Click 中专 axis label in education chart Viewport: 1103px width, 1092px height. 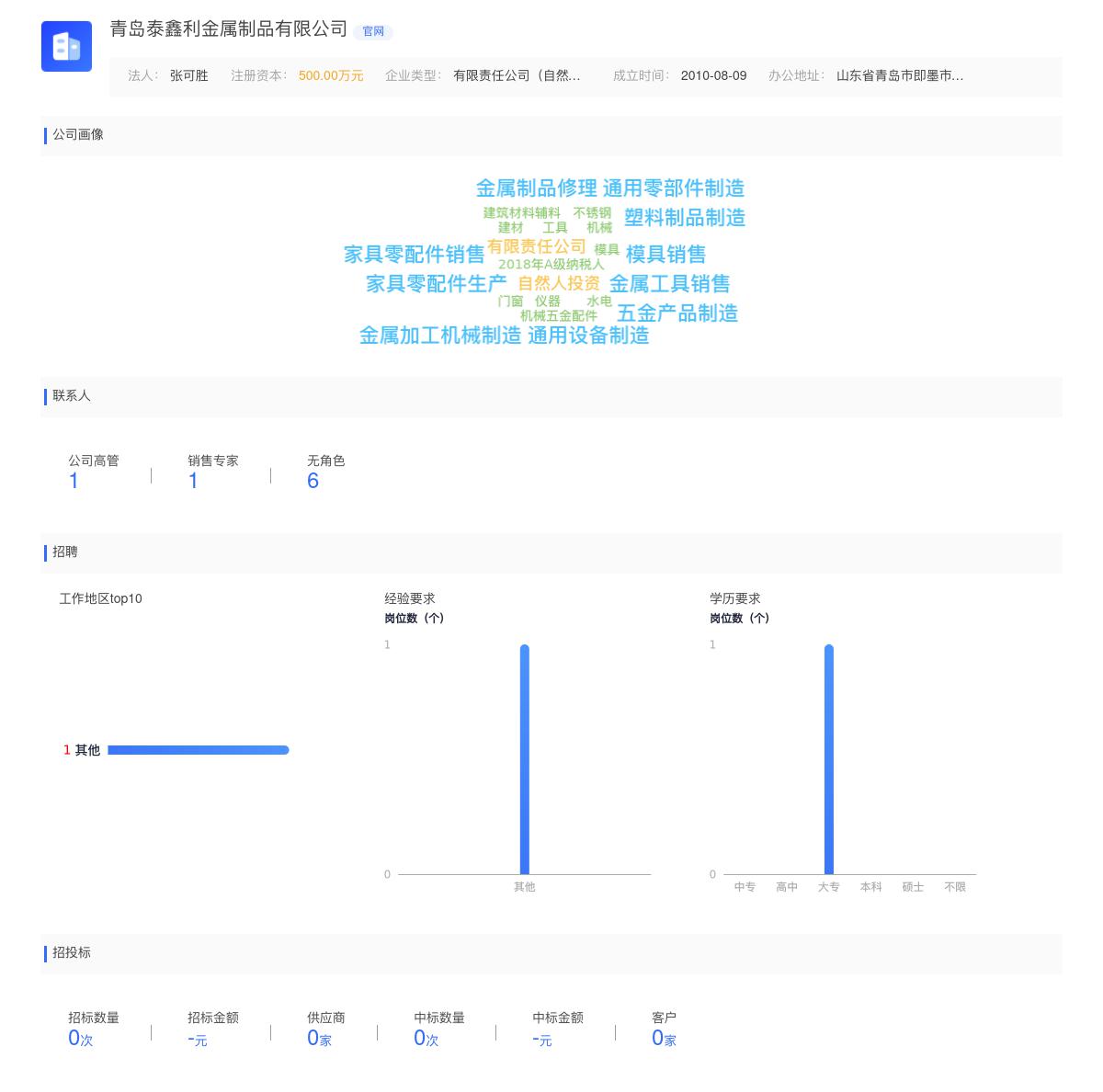(745, 887)
